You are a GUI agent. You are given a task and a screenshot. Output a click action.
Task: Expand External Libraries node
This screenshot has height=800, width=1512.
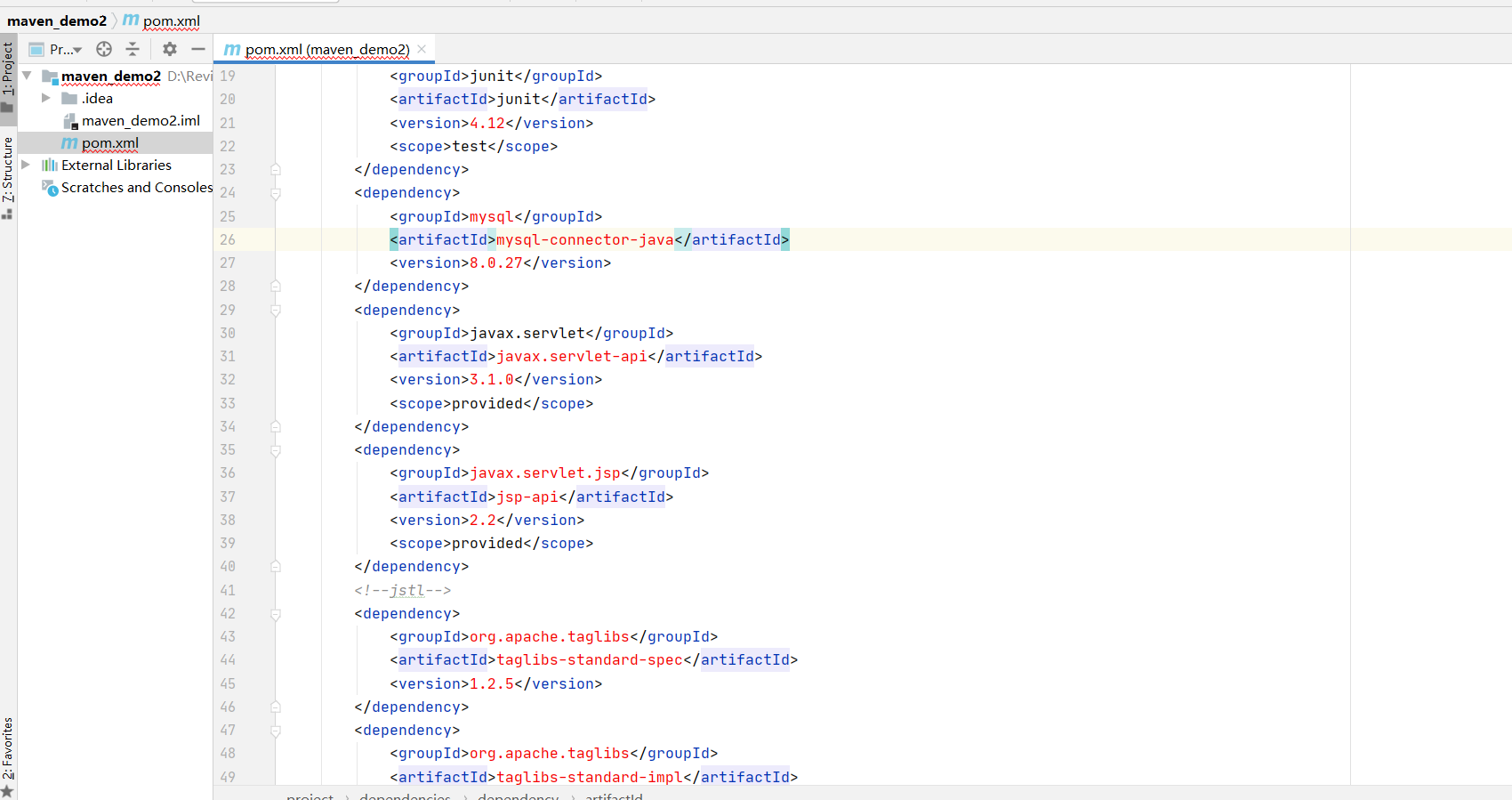point(26,165)
